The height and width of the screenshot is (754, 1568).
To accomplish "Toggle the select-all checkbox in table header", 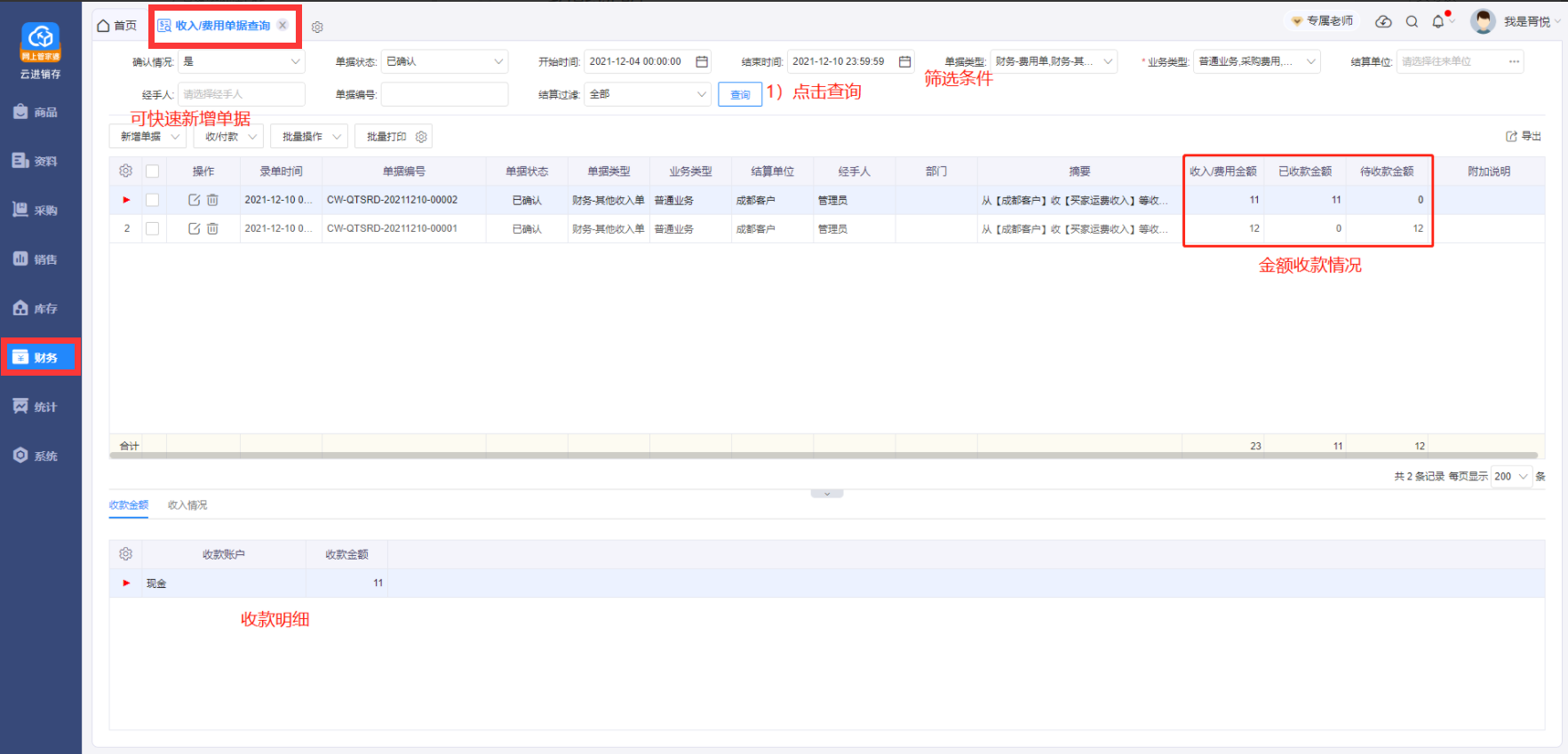I will pos(152,171).
